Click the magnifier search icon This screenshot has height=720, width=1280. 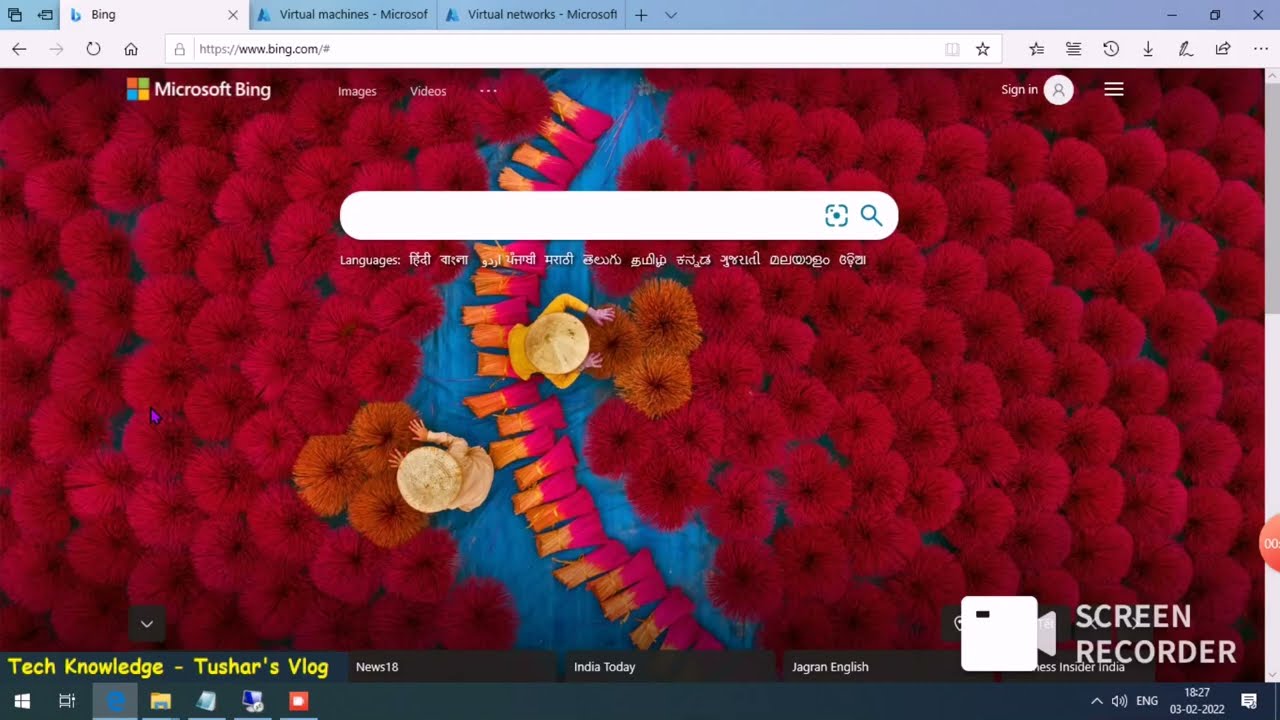(871, 215)
